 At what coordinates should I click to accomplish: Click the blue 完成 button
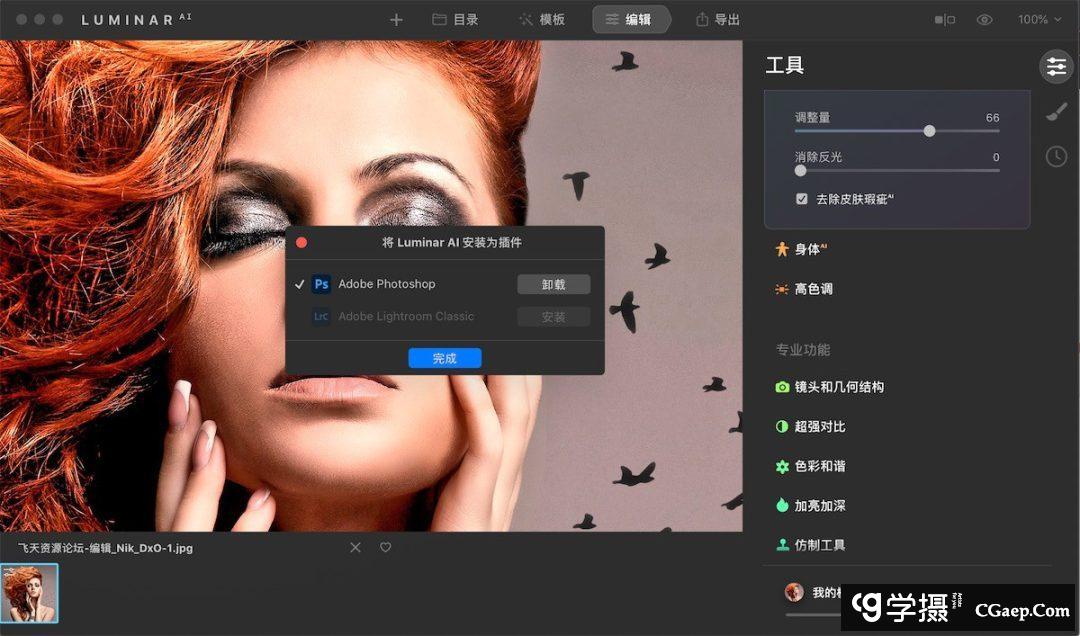click(x=445, y=358)
